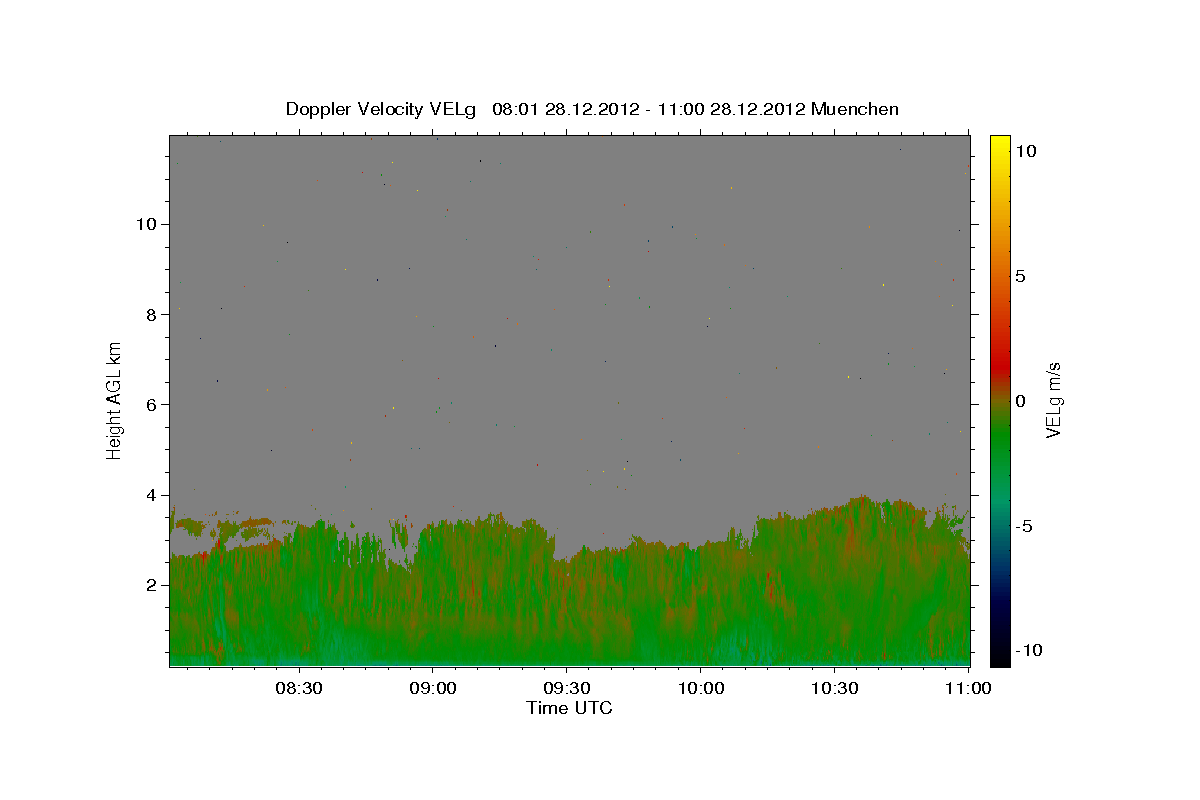Click the height axis label '10'
This screenshot has height=800, width=1200.
point(145,224)
